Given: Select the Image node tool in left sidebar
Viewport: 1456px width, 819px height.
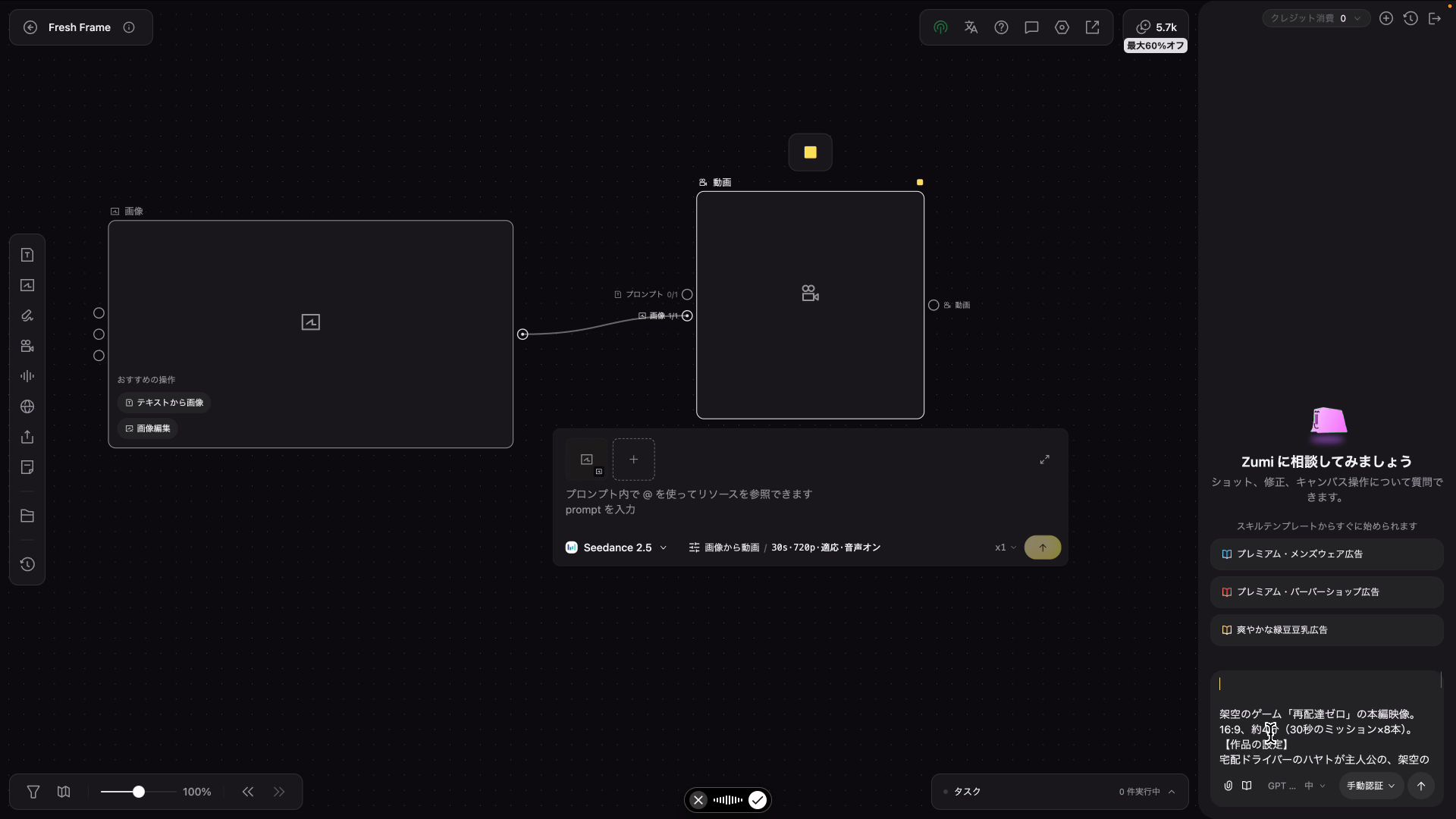Looking at the screenshot, I should [x=27, y=285].
